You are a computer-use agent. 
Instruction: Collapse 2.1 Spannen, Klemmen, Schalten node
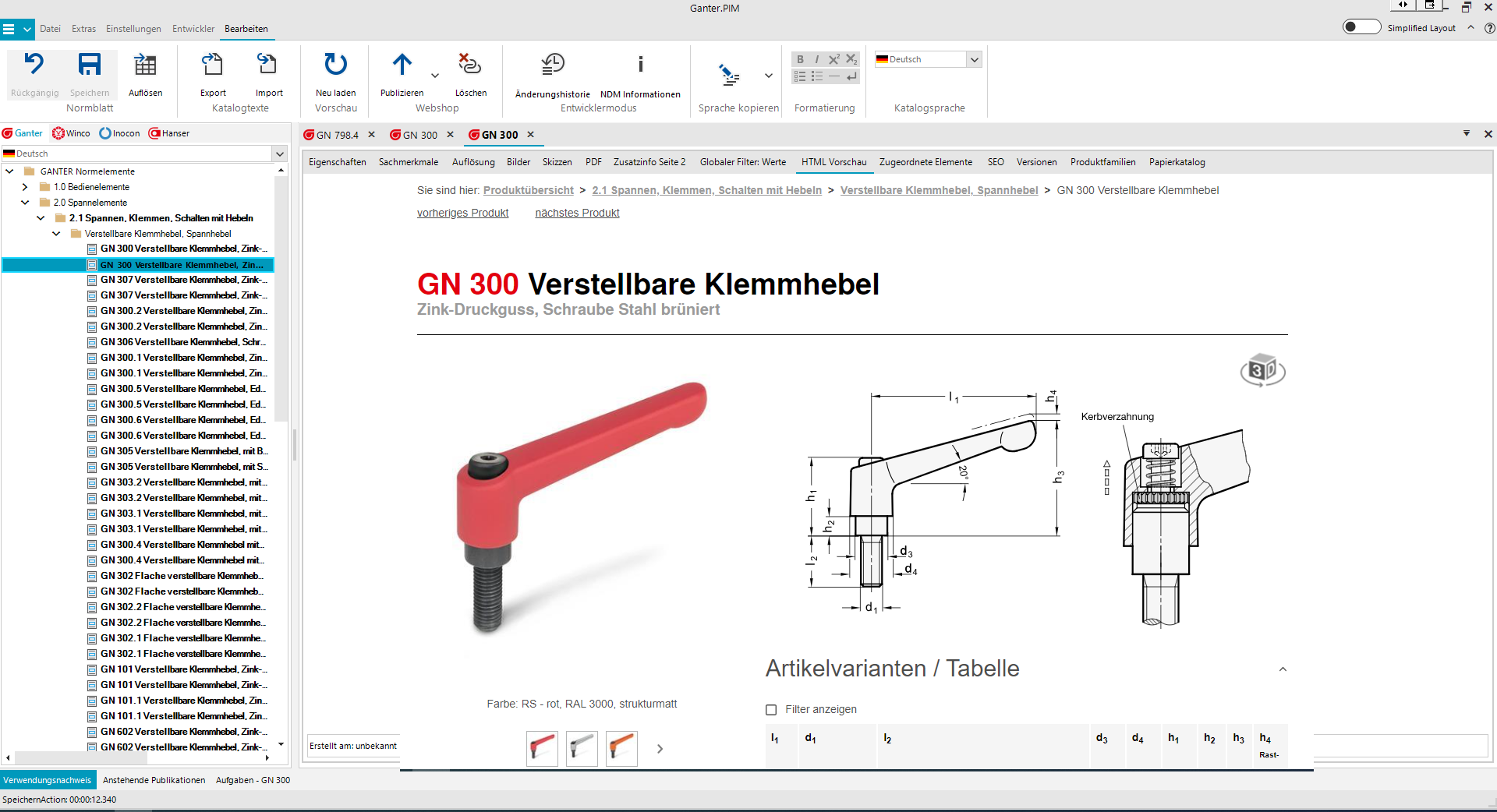41,218
